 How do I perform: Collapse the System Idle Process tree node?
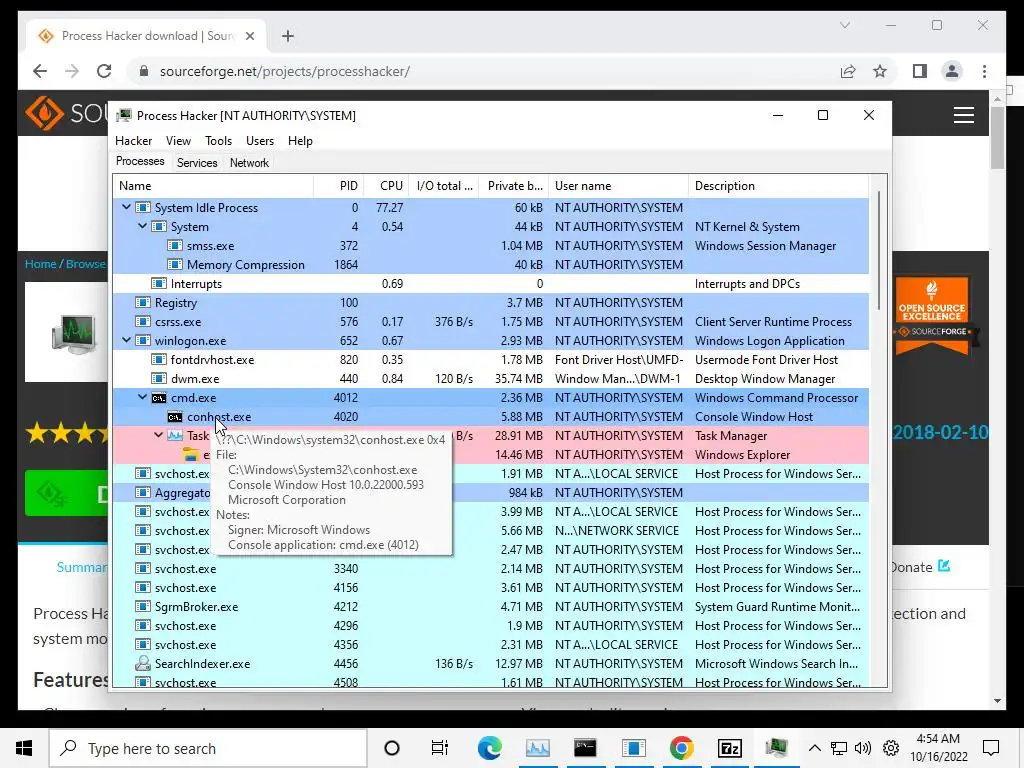[x=126, y=207]
